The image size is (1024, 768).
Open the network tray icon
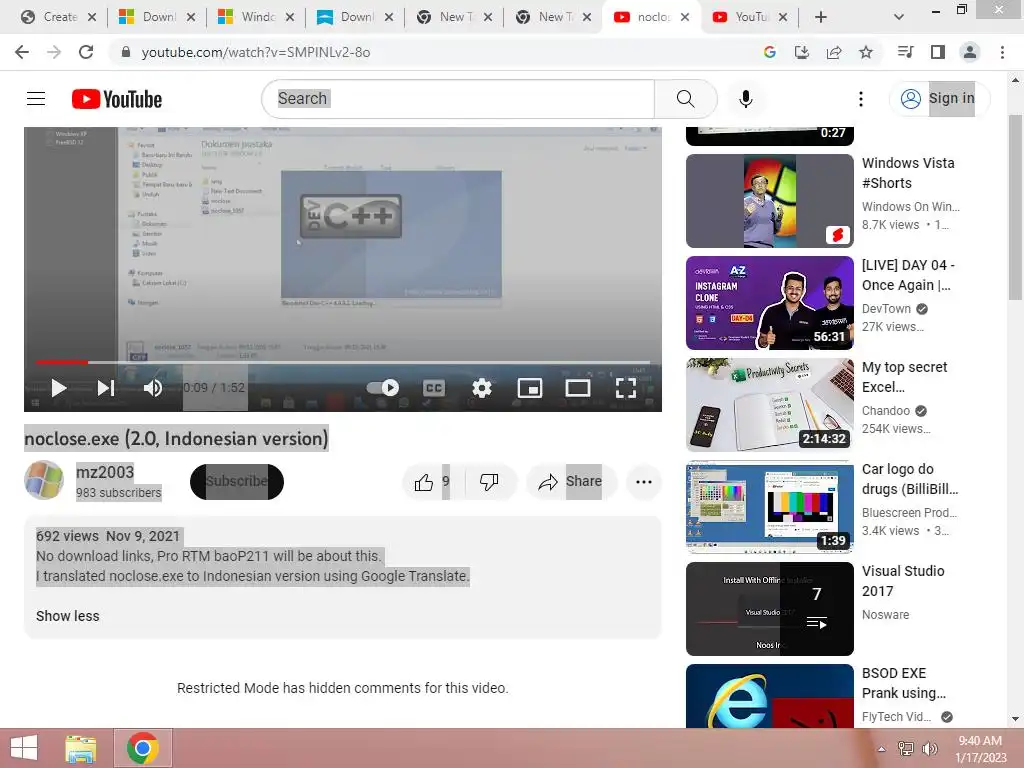pyautogui.click(x=905, y=749)
